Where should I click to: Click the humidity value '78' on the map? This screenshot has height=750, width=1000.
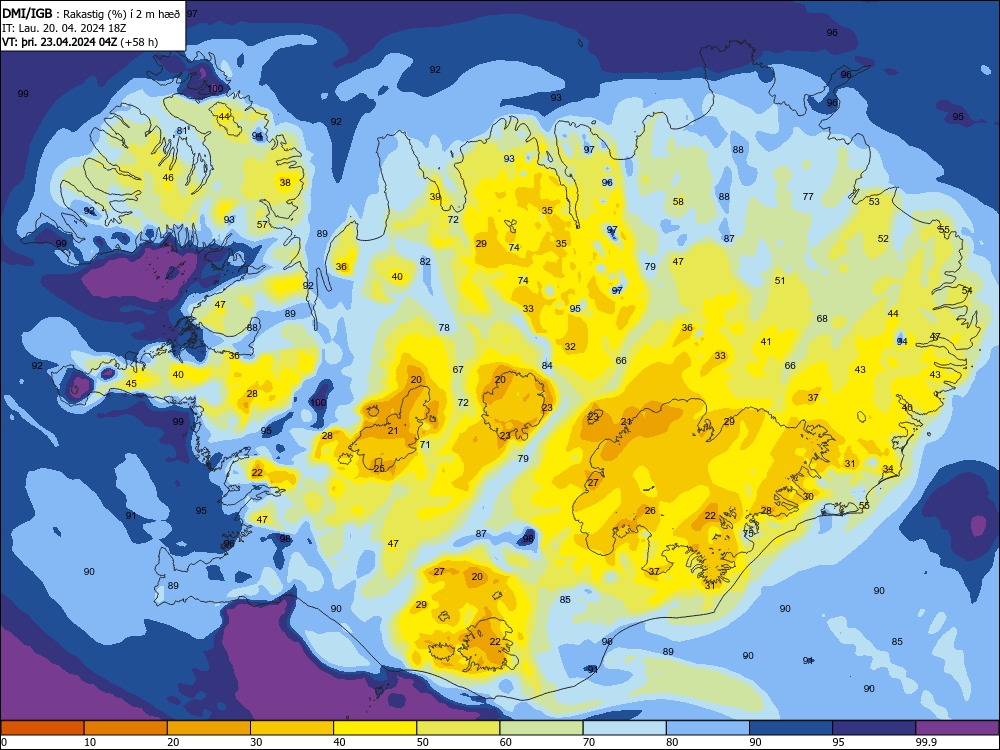click(444, 328)
